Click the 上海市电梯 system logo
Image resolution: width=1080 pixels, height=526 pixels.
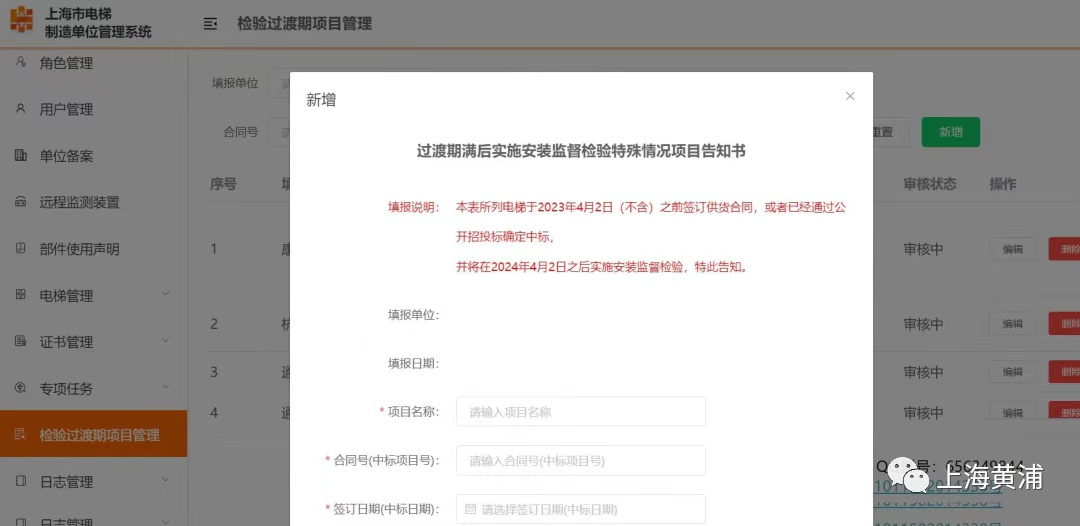[x=22, y=22]
